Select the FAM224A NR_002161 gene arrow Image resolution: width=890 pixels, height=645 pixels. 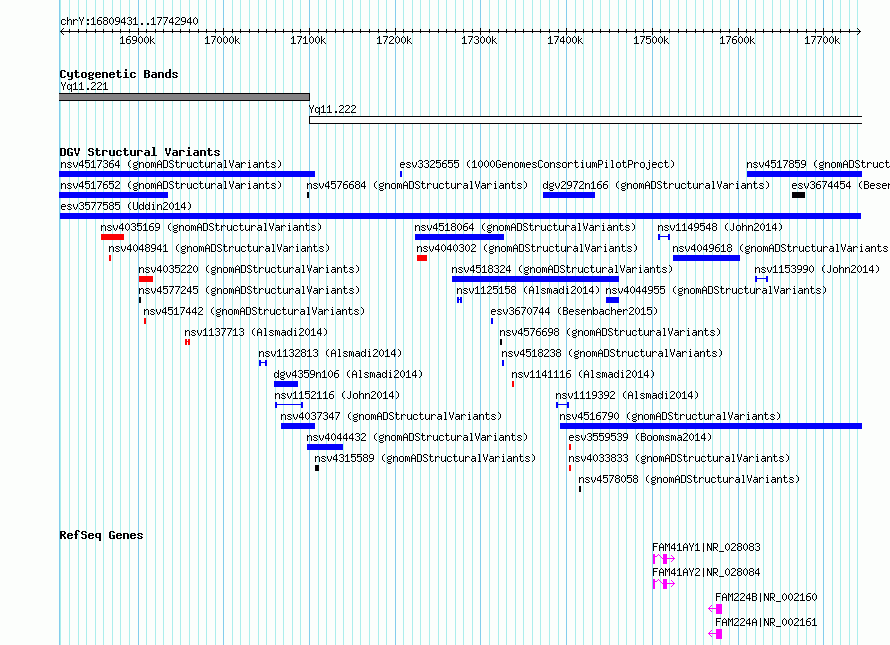tap(715, 634)
